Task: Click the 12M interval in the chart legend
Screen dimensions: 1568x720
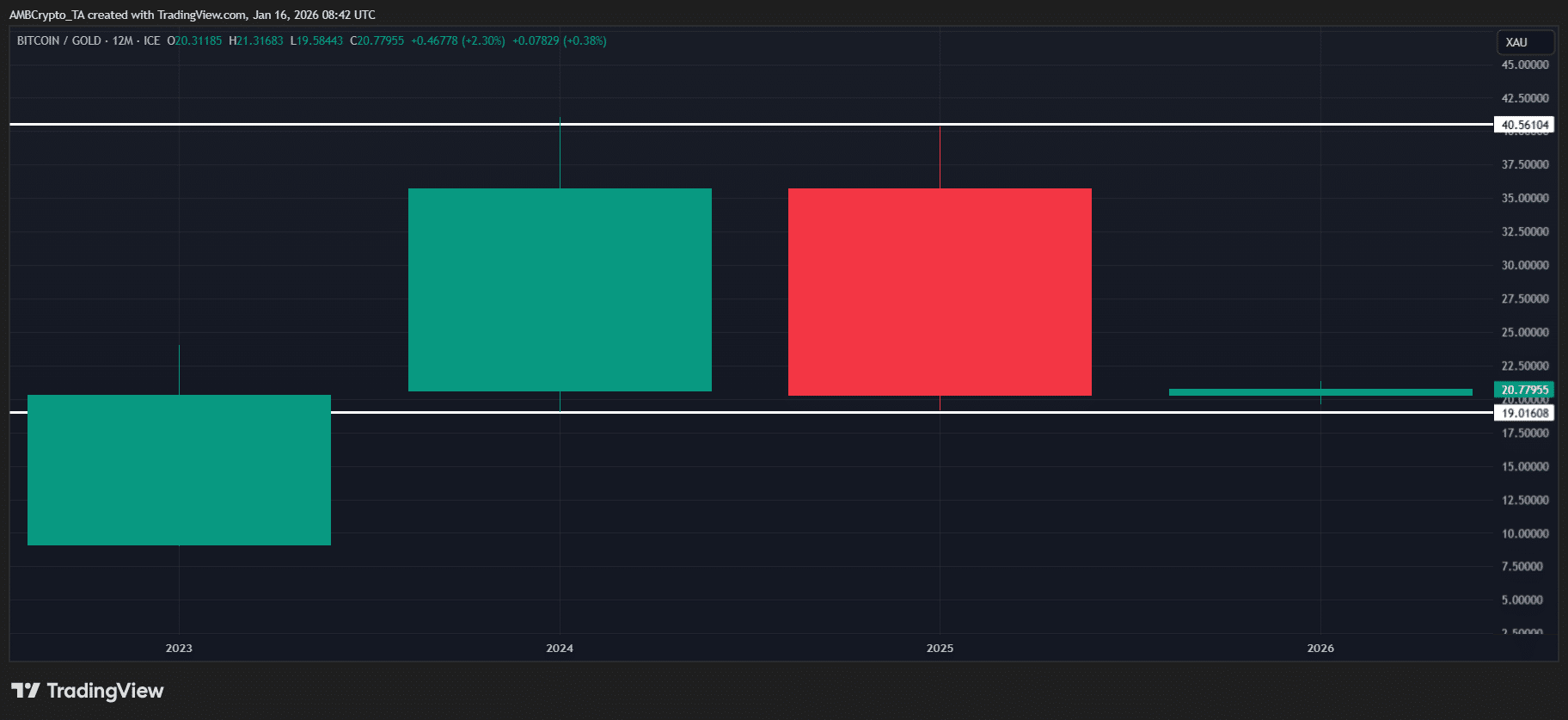Action: point(122,40)
